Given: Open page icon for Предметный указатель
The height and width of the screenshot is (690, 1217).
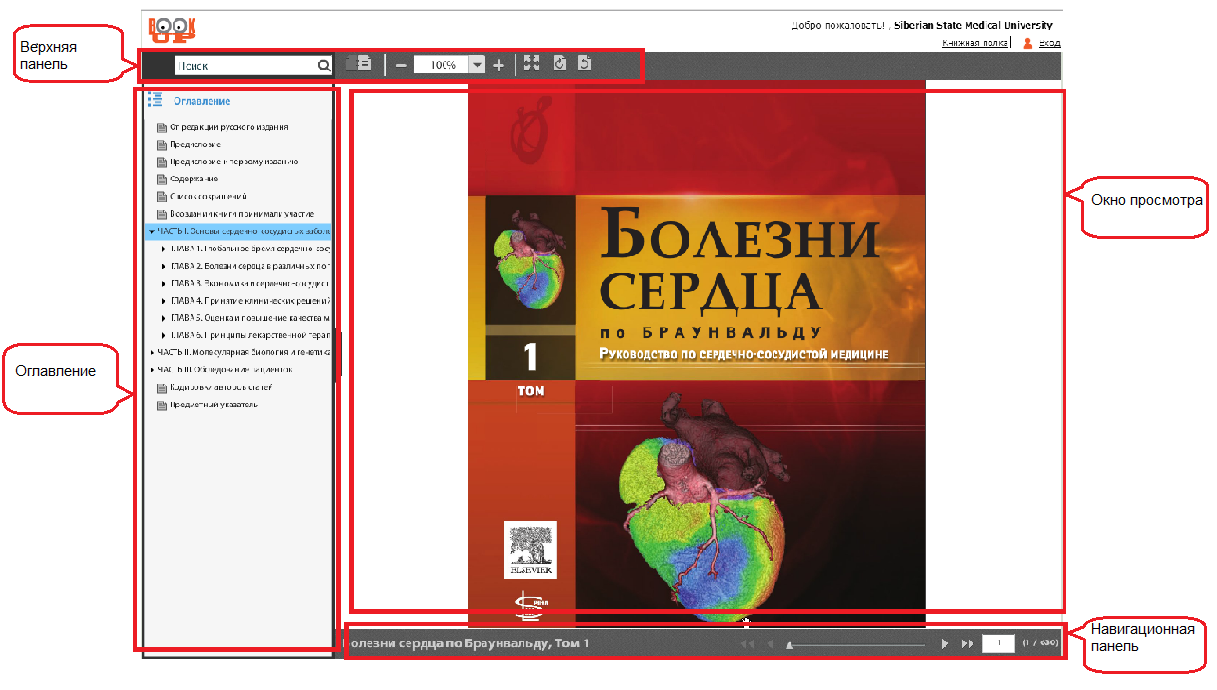Looking at the screenshot, I should point(162,405).
